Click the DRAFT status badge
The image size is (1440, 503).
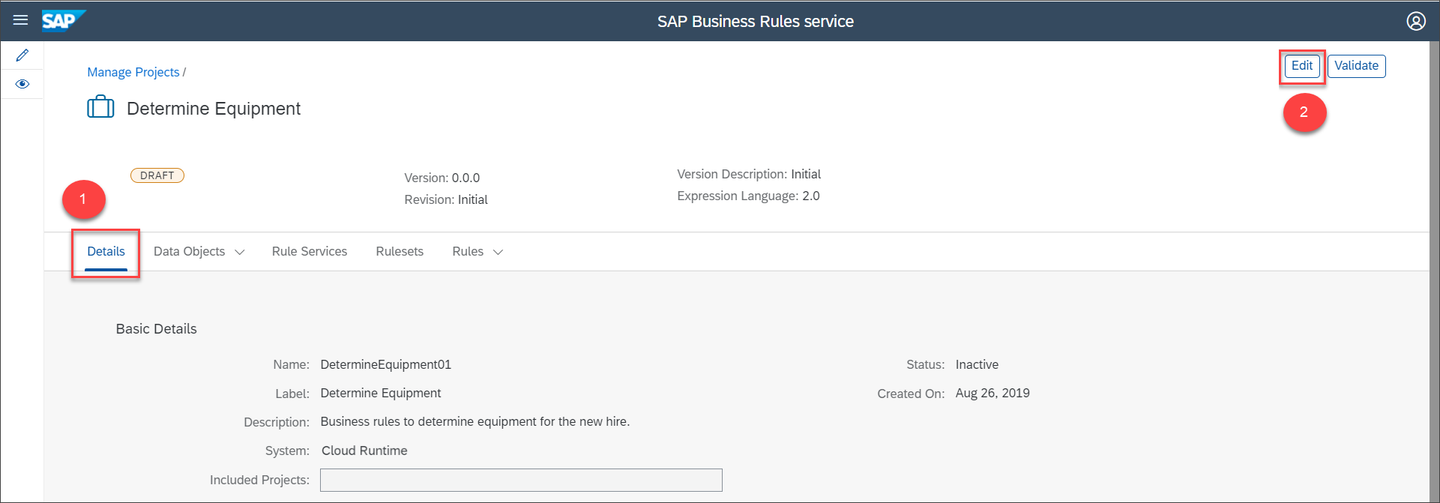coord(157,175)
